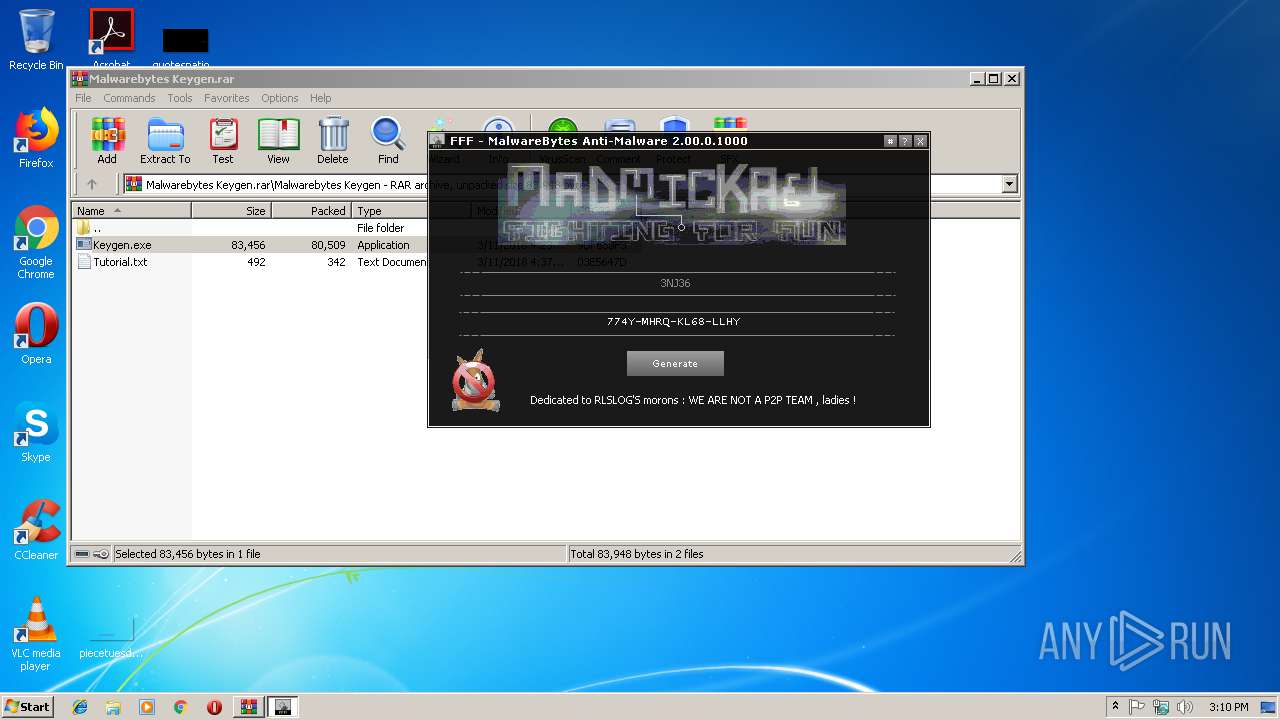Click the Action Center flag tray icon
Viewport: 1280px width, 720px height.
coord(1137,707)
